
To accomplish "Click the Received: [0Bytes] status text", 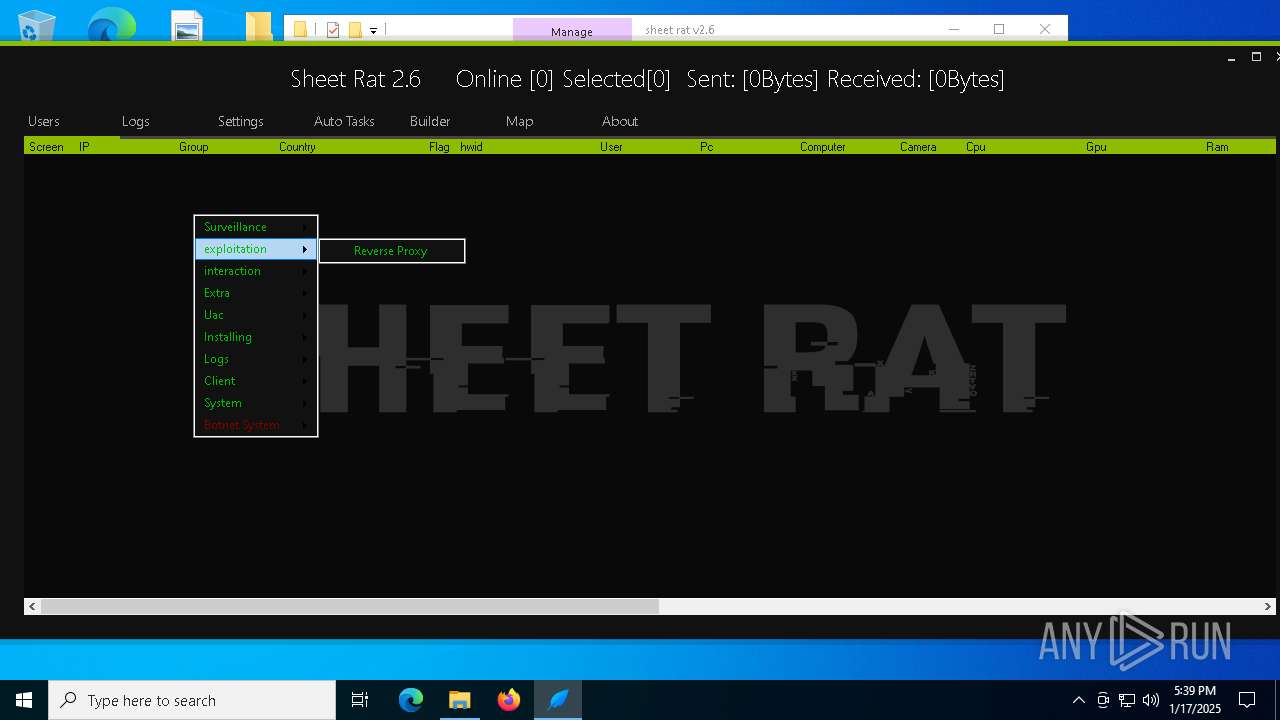I will click(x=916, y=79).
